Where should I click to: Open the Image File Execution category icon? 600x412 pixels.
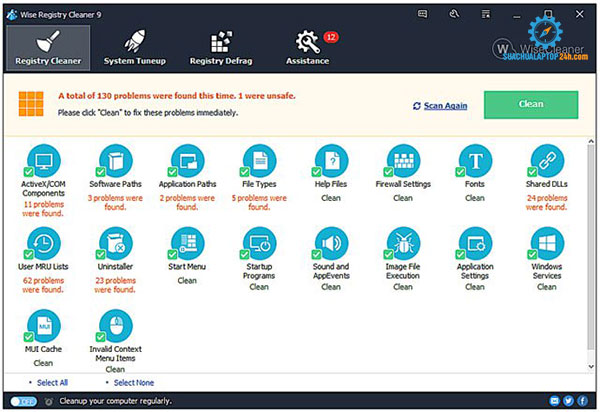404,243
